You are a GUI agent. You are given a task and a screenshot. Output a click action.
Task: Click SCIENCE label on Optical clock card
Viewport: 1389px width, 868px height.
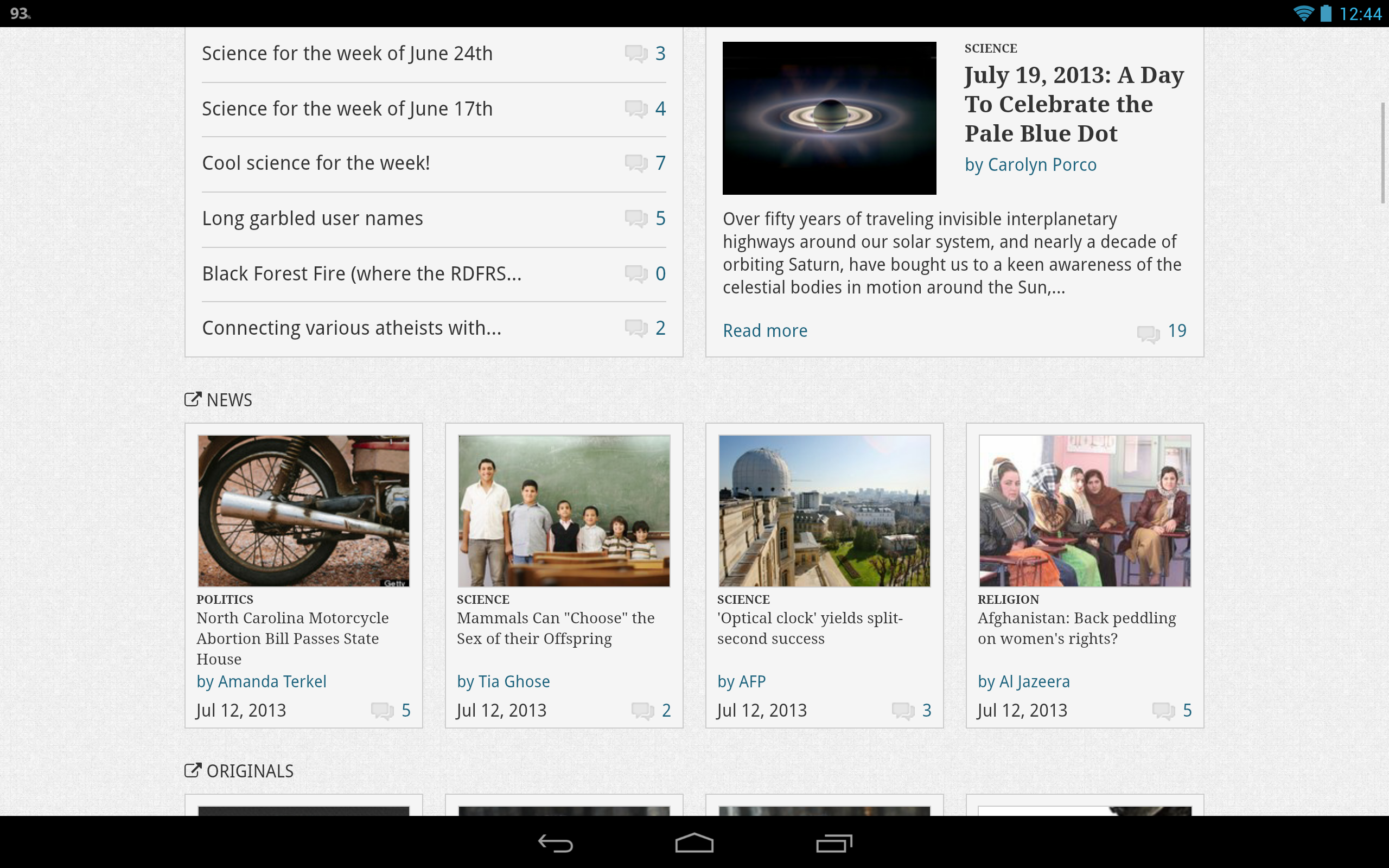[743, 599]
